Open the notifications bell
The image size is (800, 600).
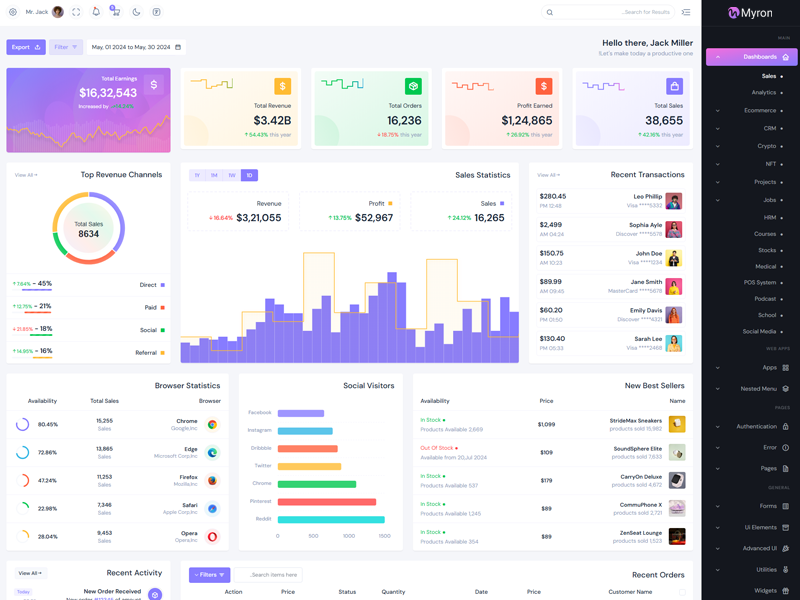tap(96, 12)
